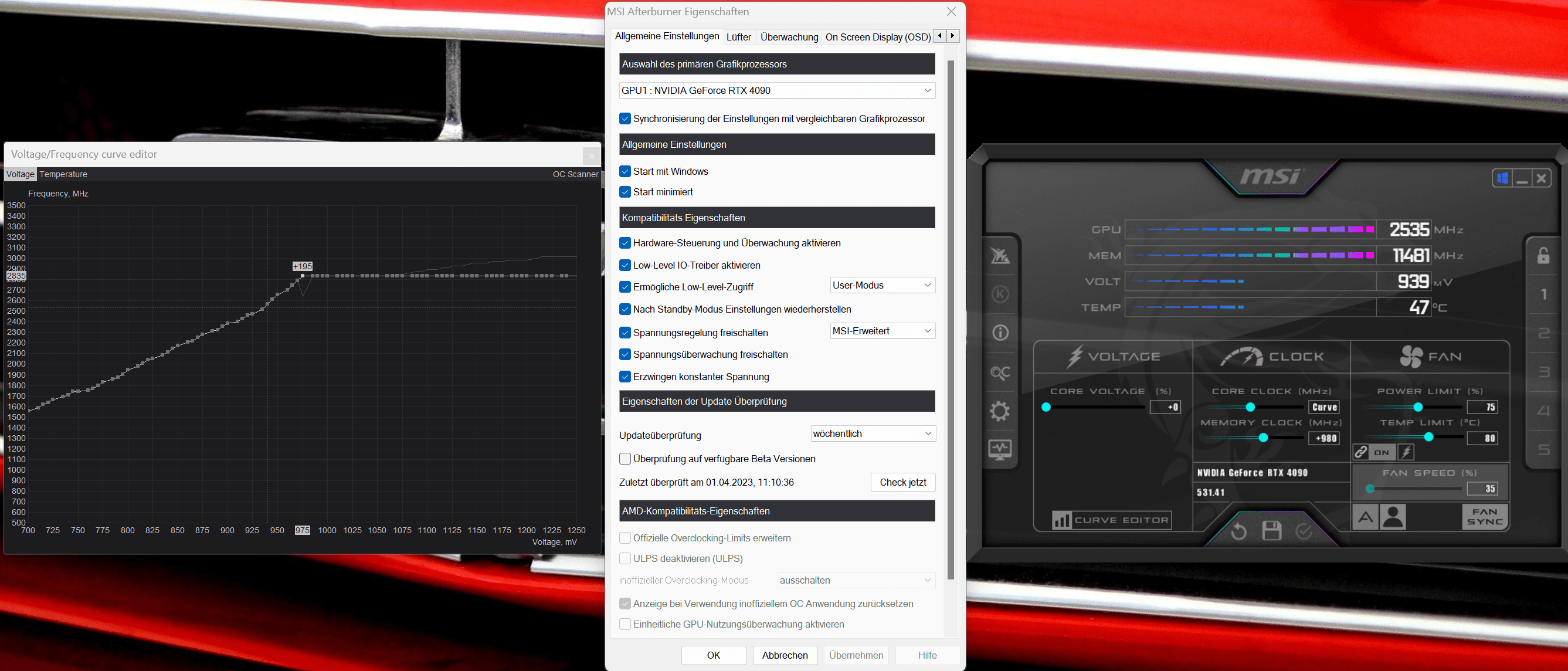
Task: Click the save profile floppy disk icon
Action: (x=1271, y=530)
